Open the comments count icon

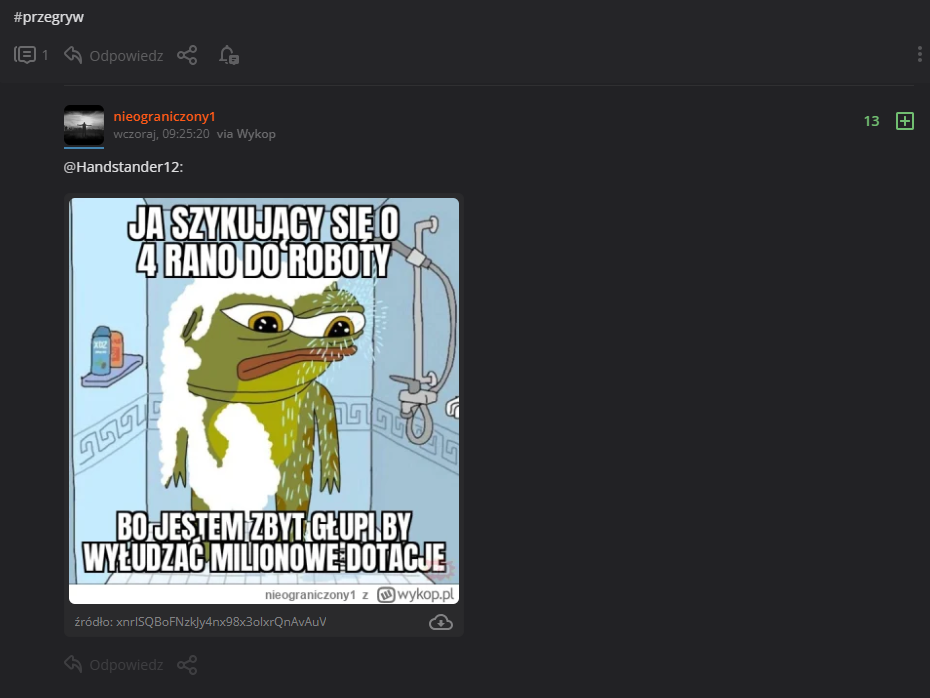(x=25, y=55)
